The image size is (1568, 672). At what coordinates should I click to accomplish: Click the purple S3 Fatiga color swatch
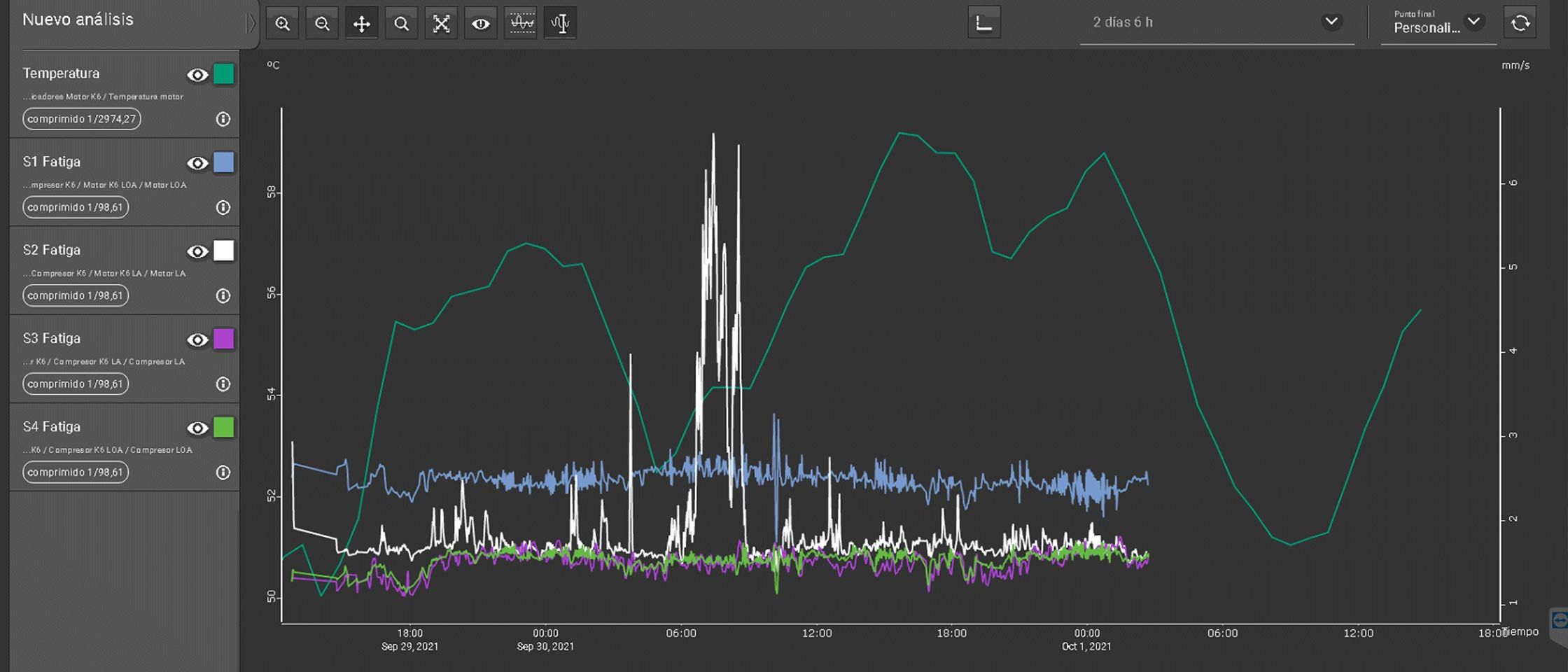pos(223,339)
